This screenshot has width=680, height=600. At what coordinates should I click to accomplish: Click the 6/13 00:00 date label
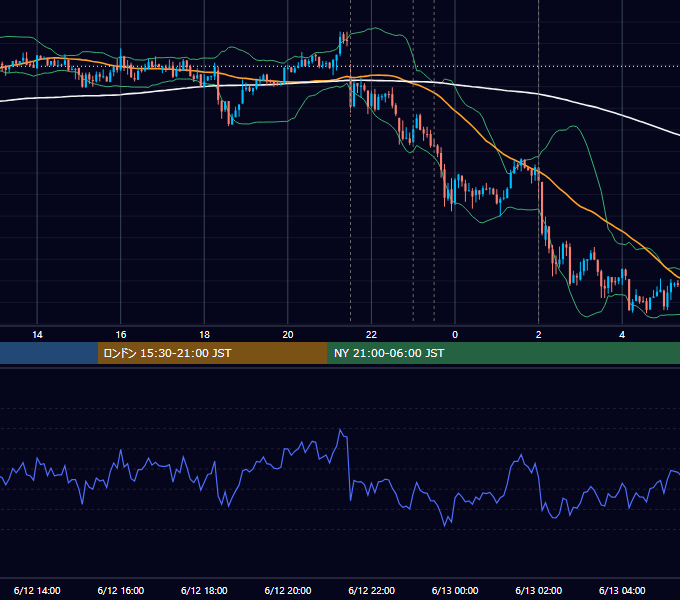tap(455, 590)
